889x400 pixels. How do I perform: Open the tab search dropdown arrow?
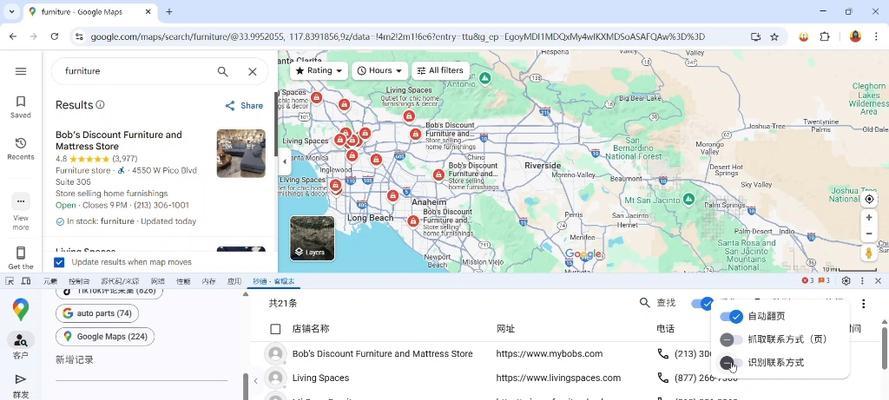click(x=11, y=11)
